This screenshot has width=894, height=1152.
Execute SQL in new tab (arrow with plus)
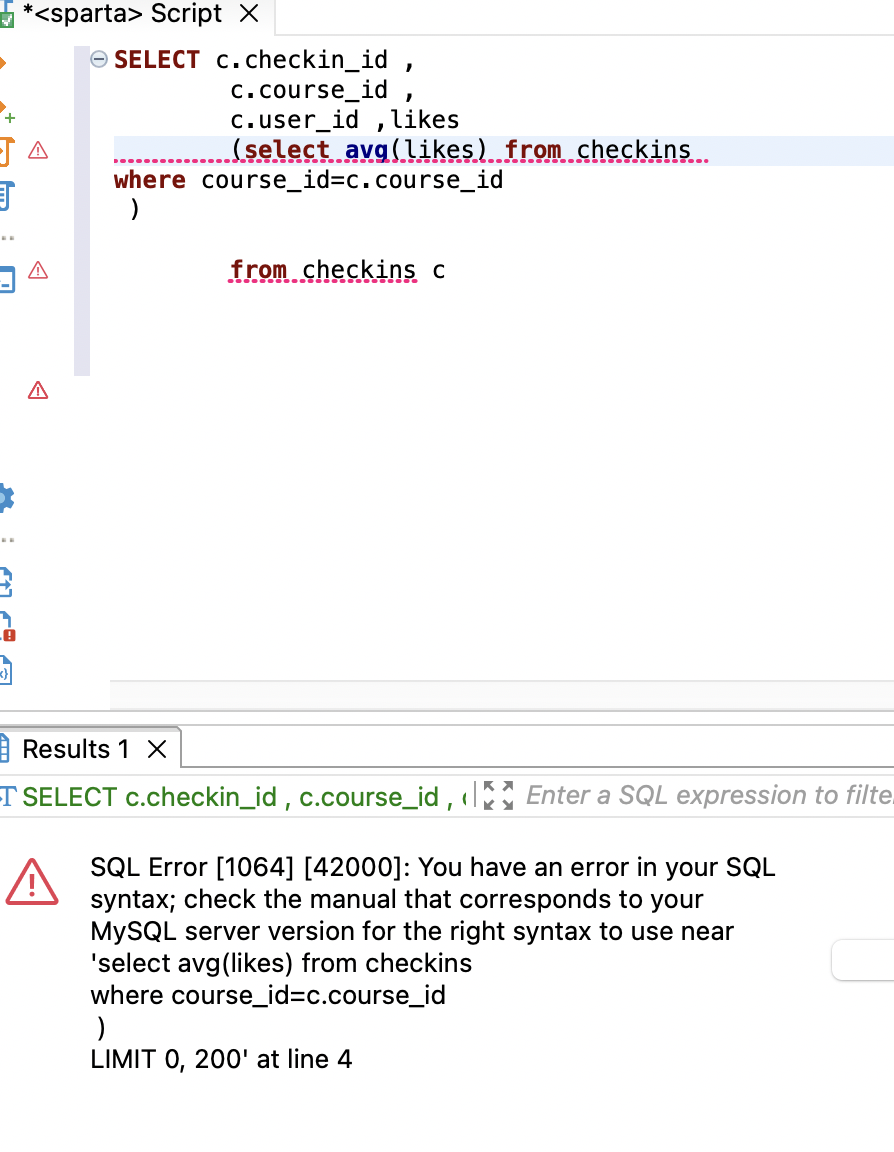tap(7, 110)
